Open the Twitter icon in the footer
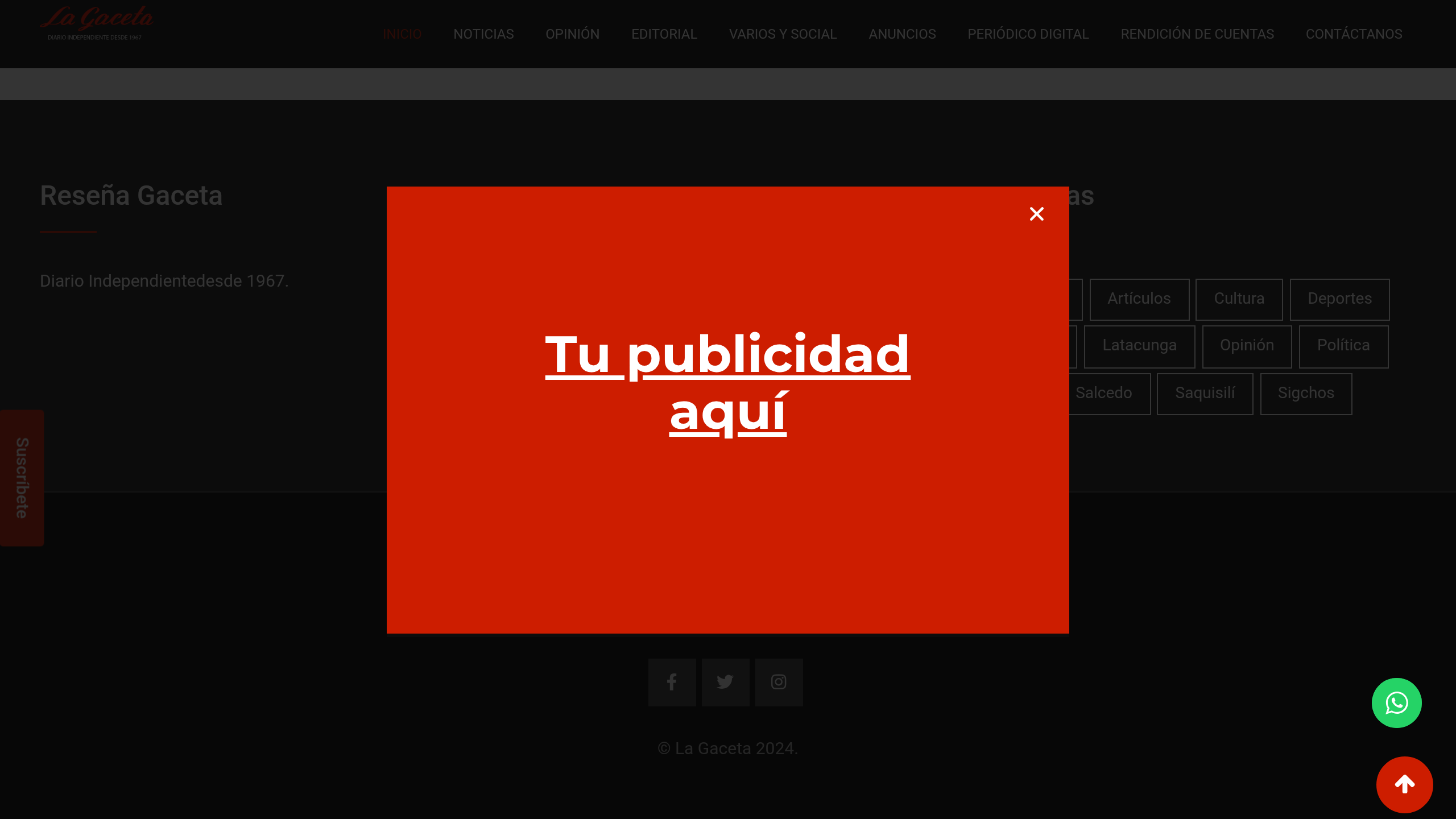The width and height of the screenshot is (1456, 819). point(725,682)
